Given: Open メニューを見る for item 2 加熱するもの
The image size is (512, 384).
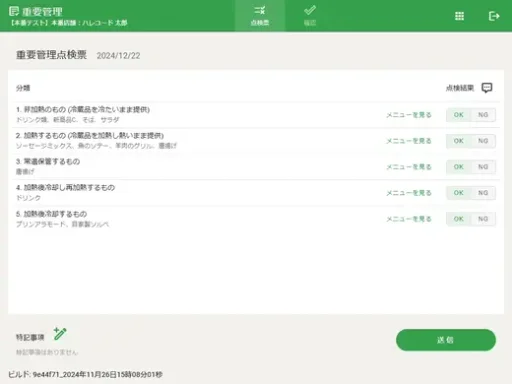Looking at the screenshot, I should click(x=409, y=141).
